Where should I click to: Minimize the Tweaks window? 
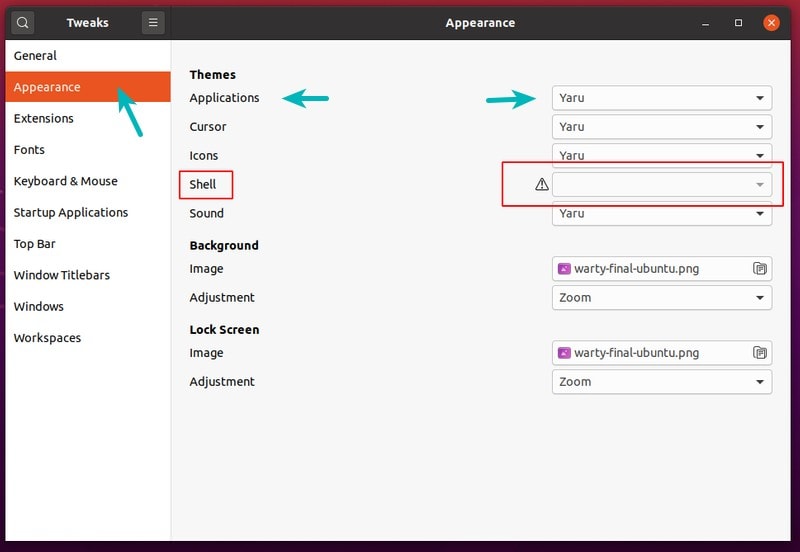pyautogui.click(x=705, y=23)
